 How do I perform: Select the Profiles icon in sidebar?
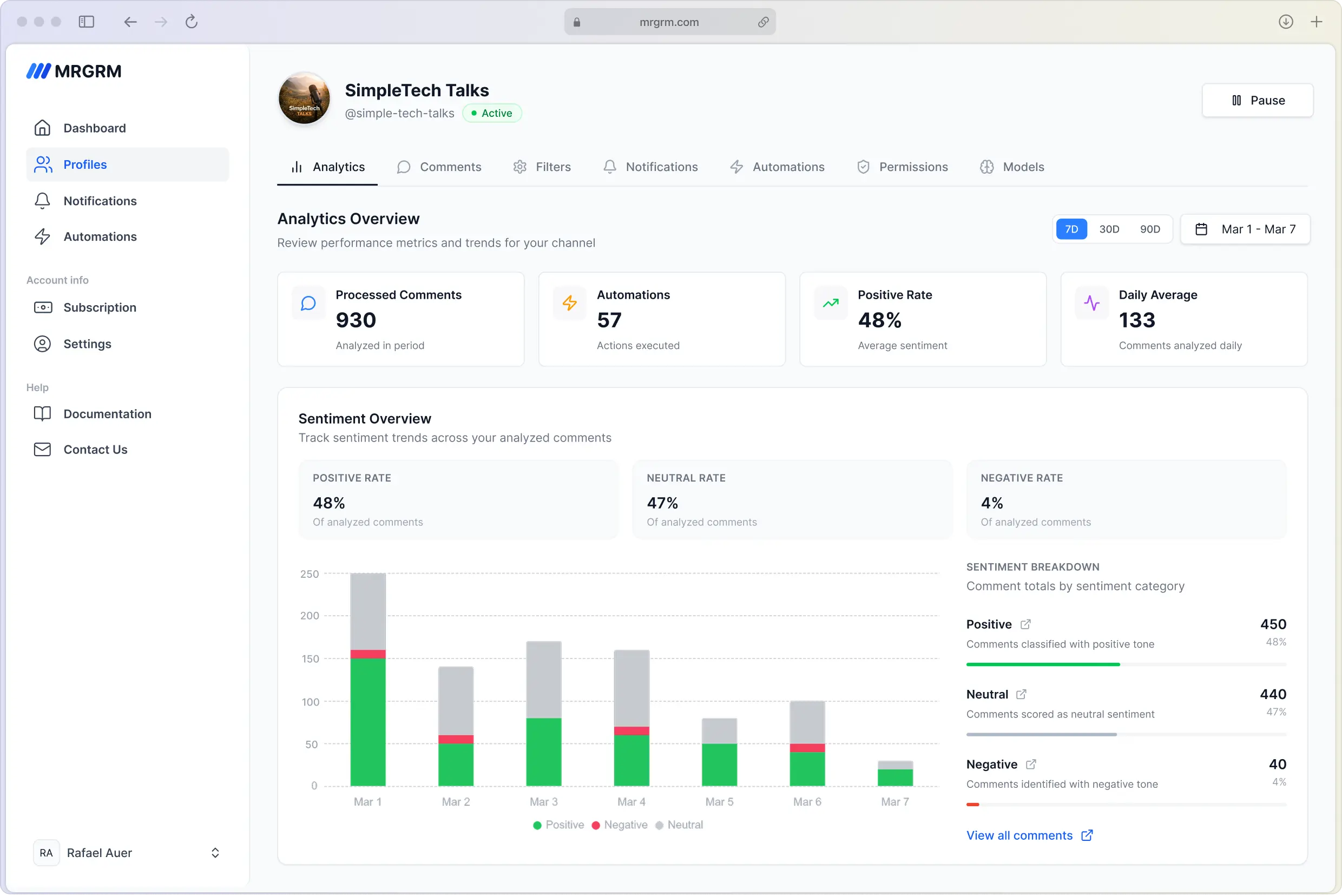[43, 164]
